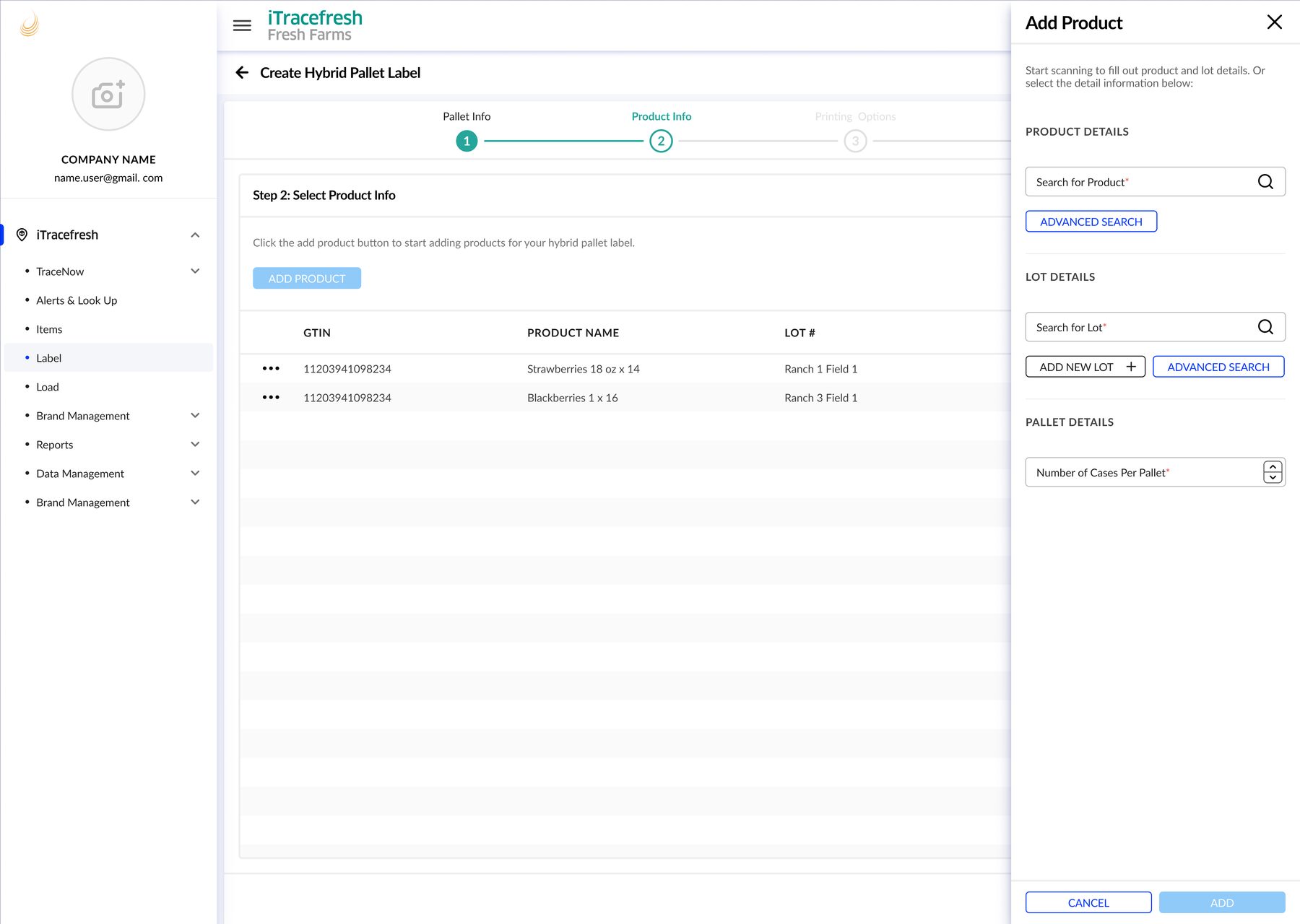Viewport: 1300px width, 924px height.
Task: Open row options for Blackberries 1 x 16
Action: [x=271, y=397]
